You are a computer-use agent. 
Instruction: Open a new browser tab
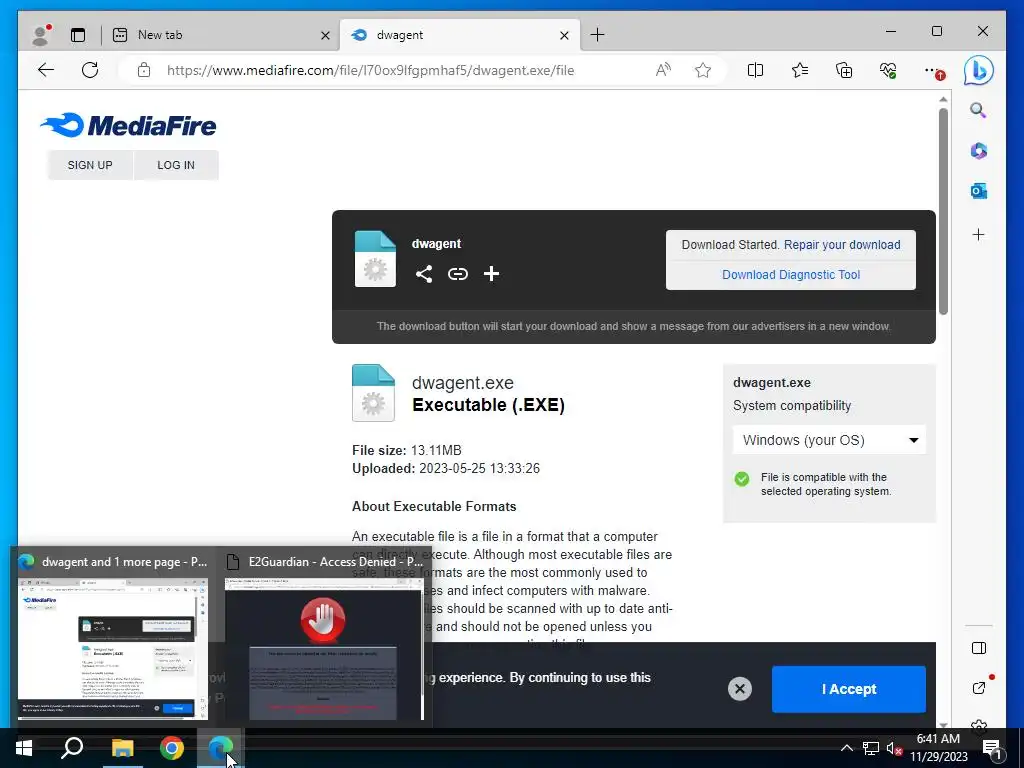[597, 35]
